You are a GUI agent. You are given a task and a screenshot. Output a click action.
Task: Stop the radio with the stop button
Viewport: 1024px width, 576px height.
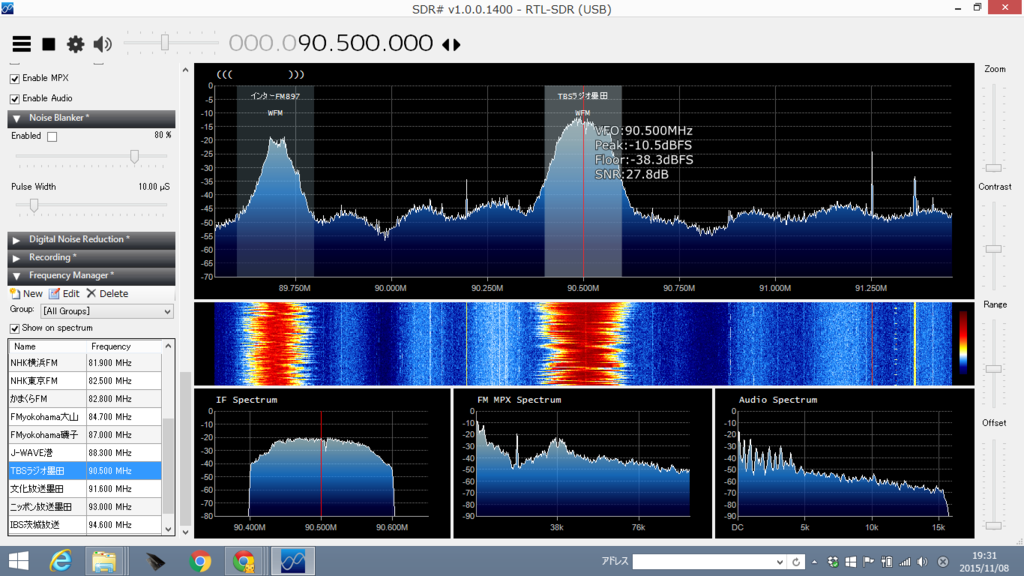(x=48, y=44)
